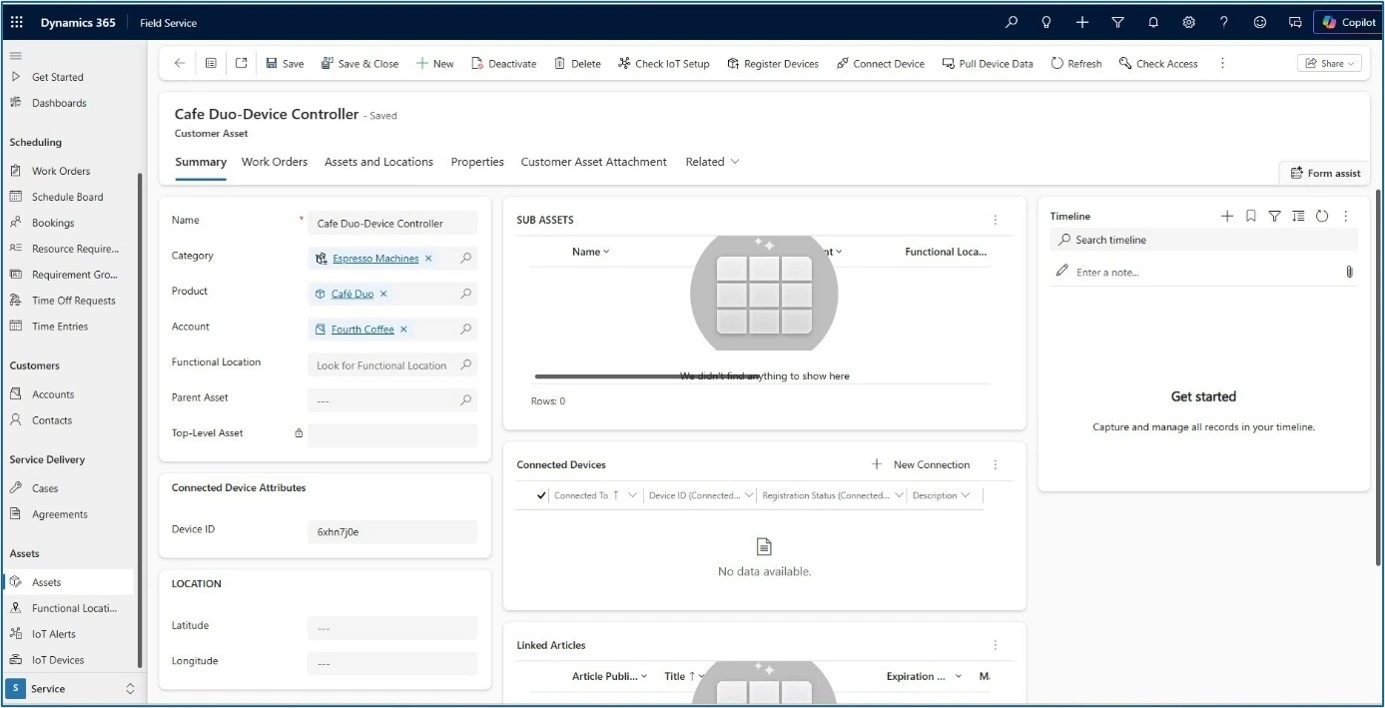Click the help question mark icon
Screen dimensions: 1385x708
[x=1224, y=22]
